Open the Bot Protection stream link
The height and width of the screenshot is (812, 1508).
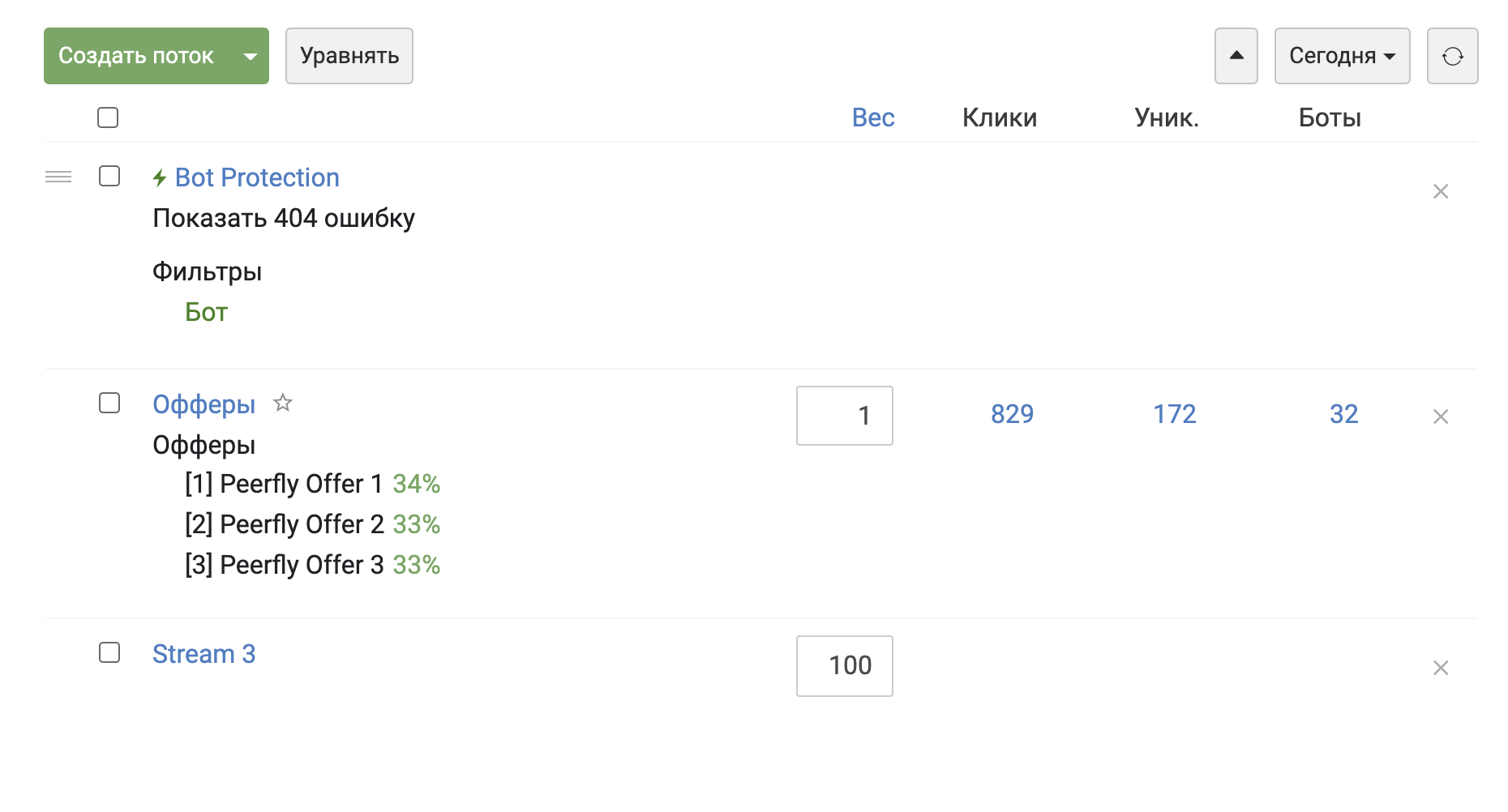(257, 177)
